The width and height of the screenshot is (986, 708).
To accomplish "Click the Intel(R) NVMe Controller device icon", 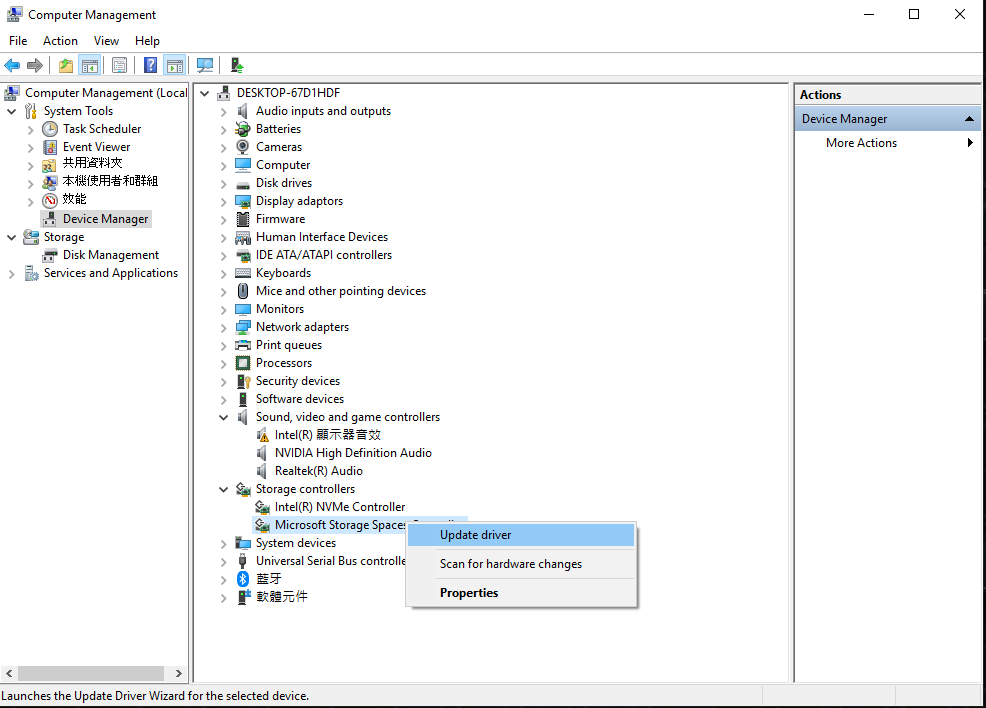I will click(x=262, y=507).
